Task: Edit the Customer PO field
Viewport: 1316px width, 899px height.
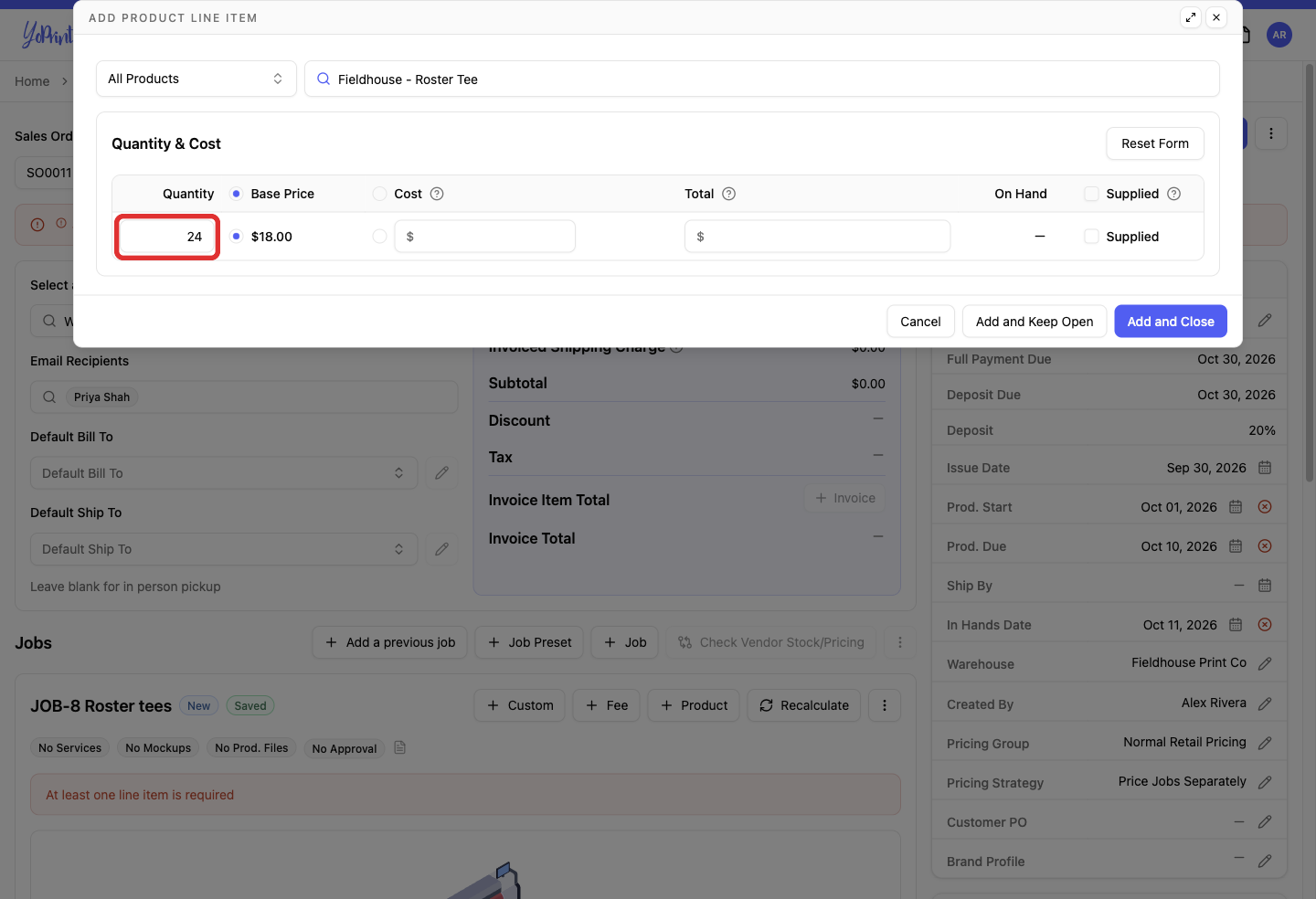Action: click(1265, 821)
